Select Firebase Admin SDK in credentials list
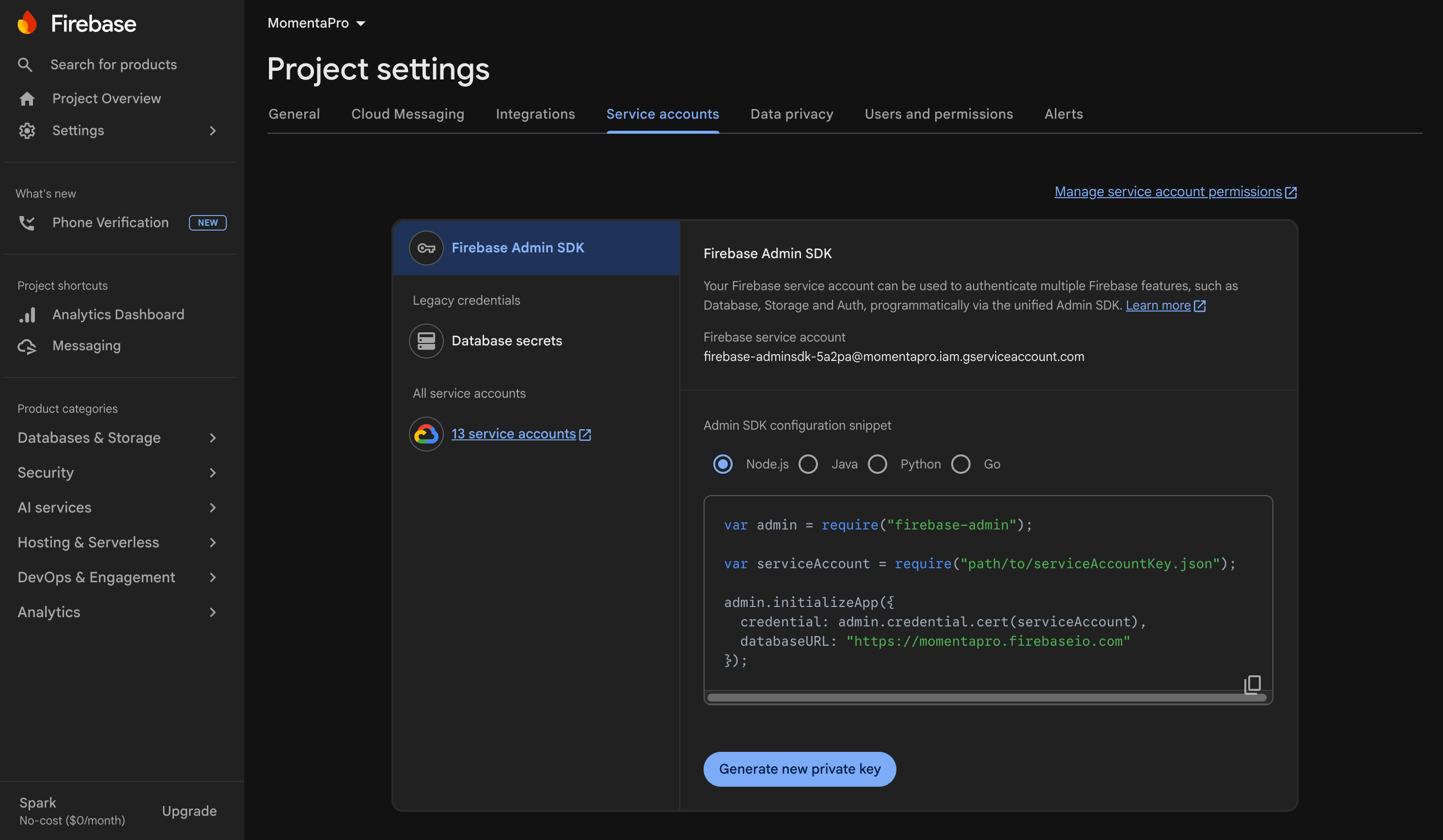The image size is (1443, 840). point(536,248)
